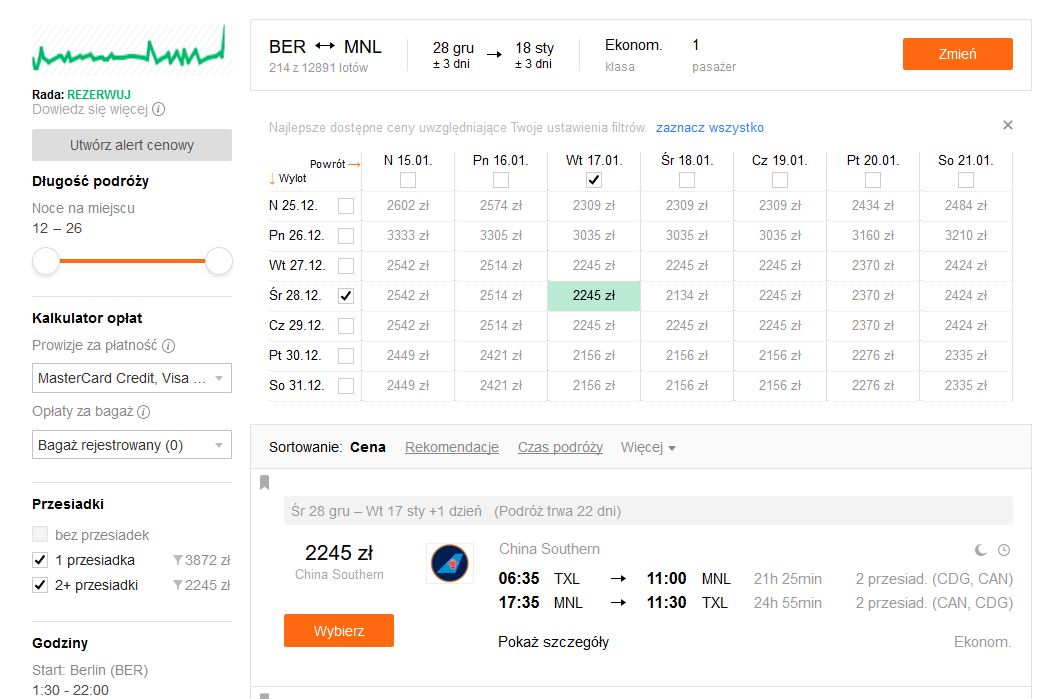Click the 2574 zł price cell
This screenshot has height=699, width=1044.
[501, 206]
